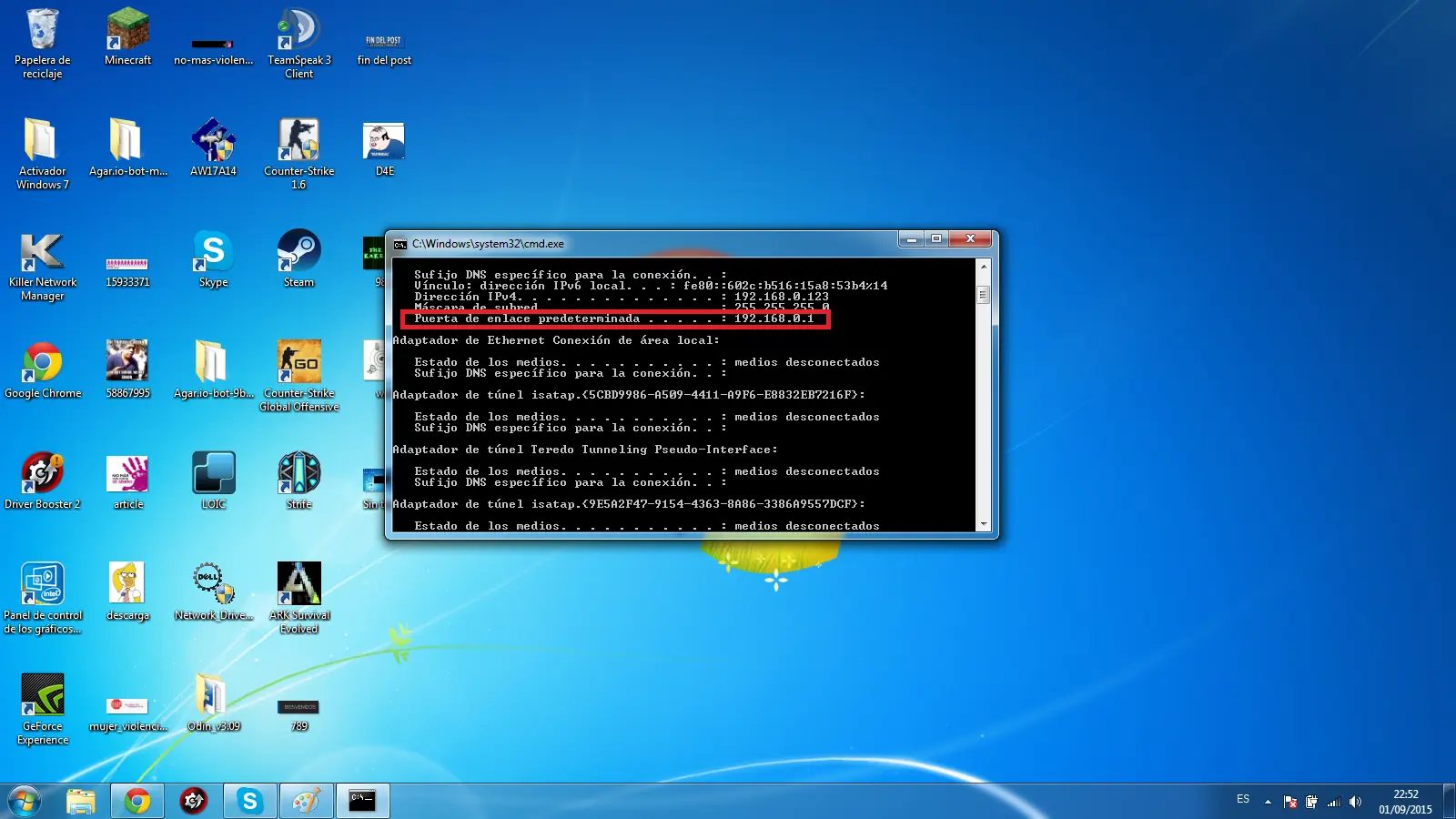Screen dimensions: 1456x819
Task: Open the D4E desktop icon
Action: coord(384,147)
